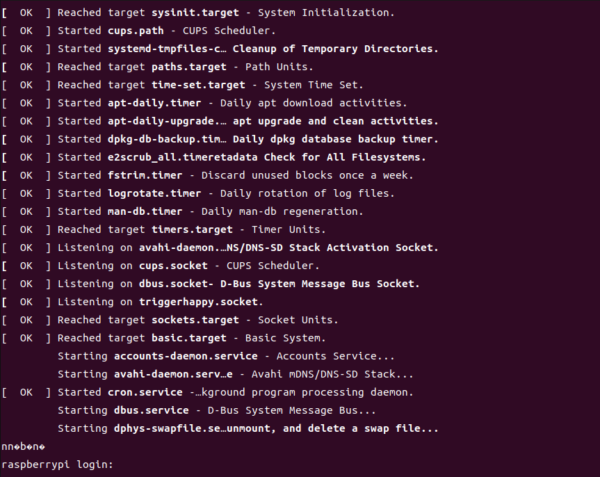Select fstrim.timer unit name
Image resolution: width=600 pixels, height=477 pixels.
[145, 176]
